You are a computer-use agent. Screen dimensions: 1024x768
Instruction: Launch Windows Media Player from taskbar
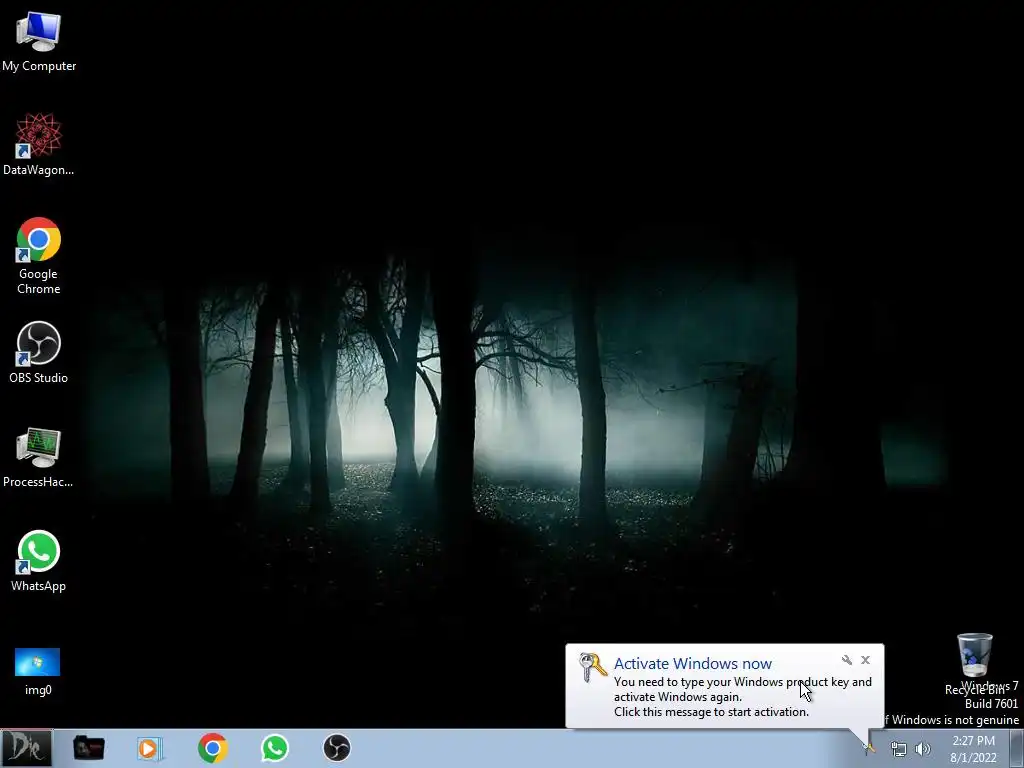150,748
